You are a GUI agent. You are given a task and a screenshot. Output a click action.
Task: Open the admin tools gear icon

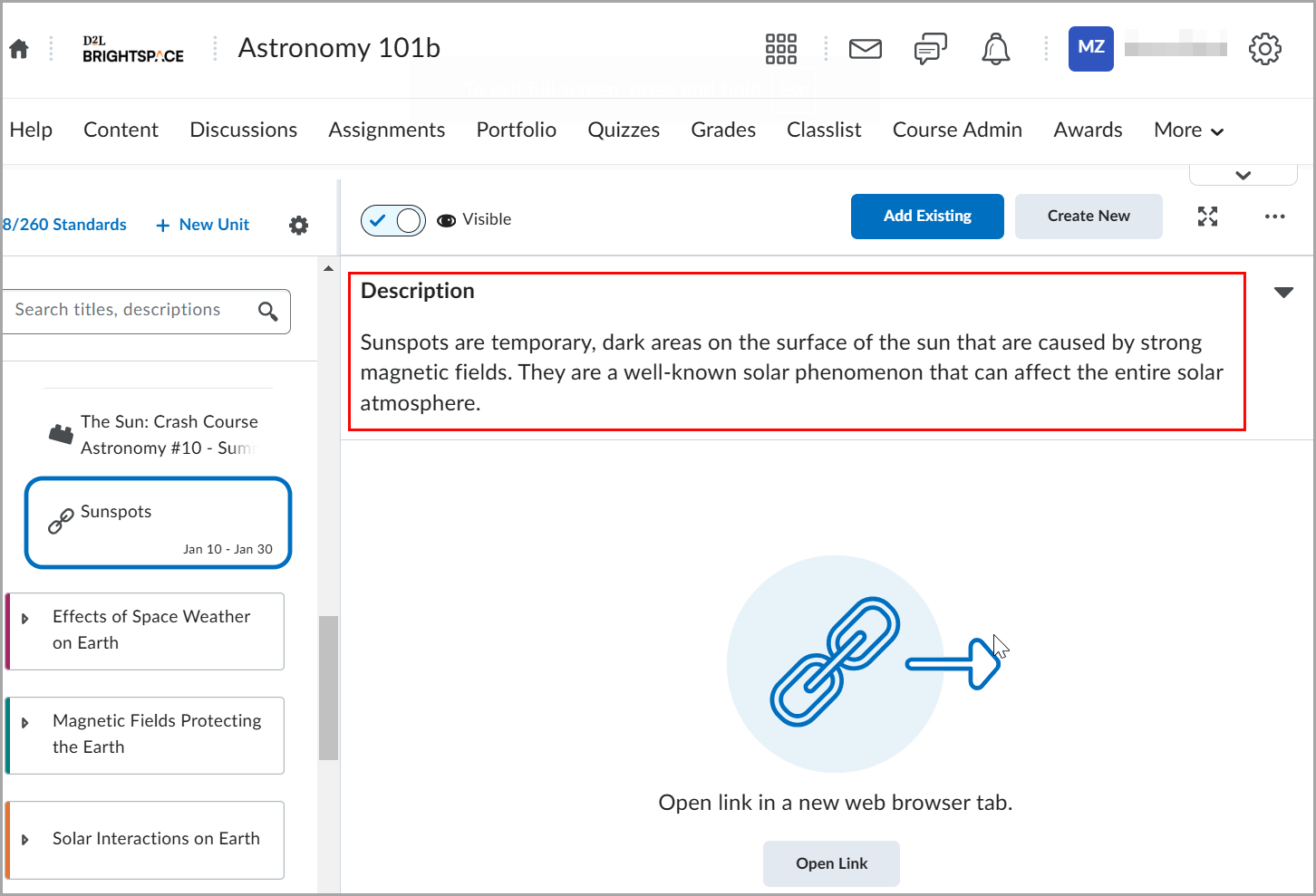(1264, 49)
